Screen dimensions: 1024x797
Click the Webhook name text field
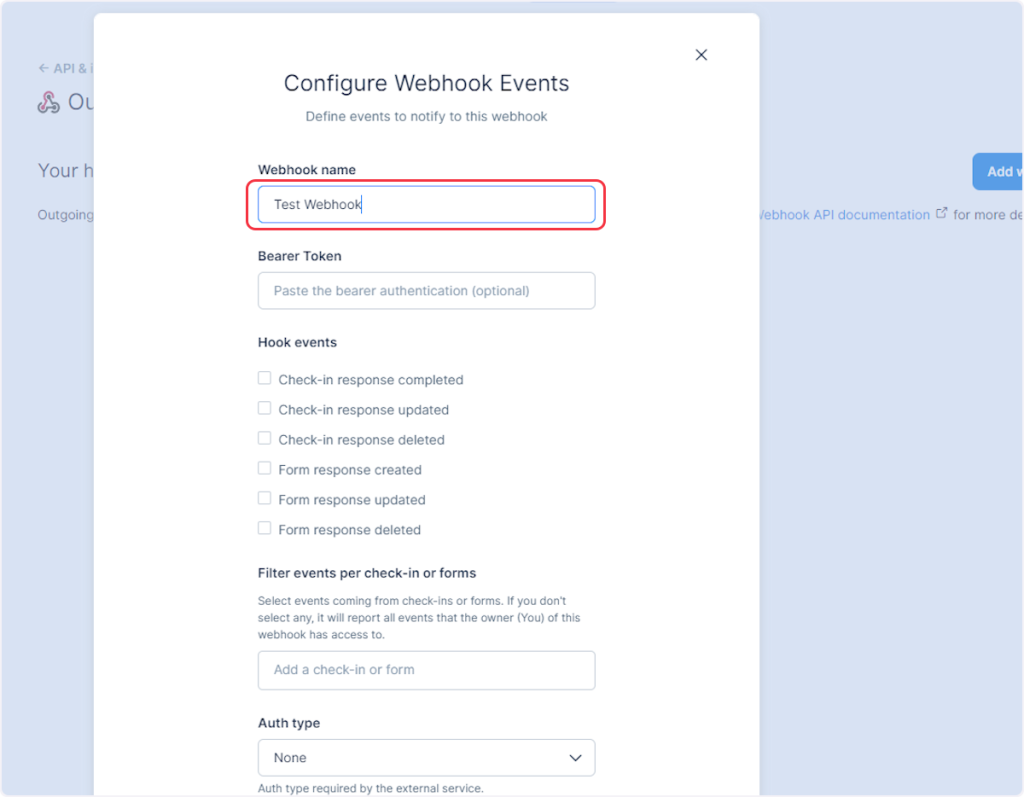click(426, 204)
